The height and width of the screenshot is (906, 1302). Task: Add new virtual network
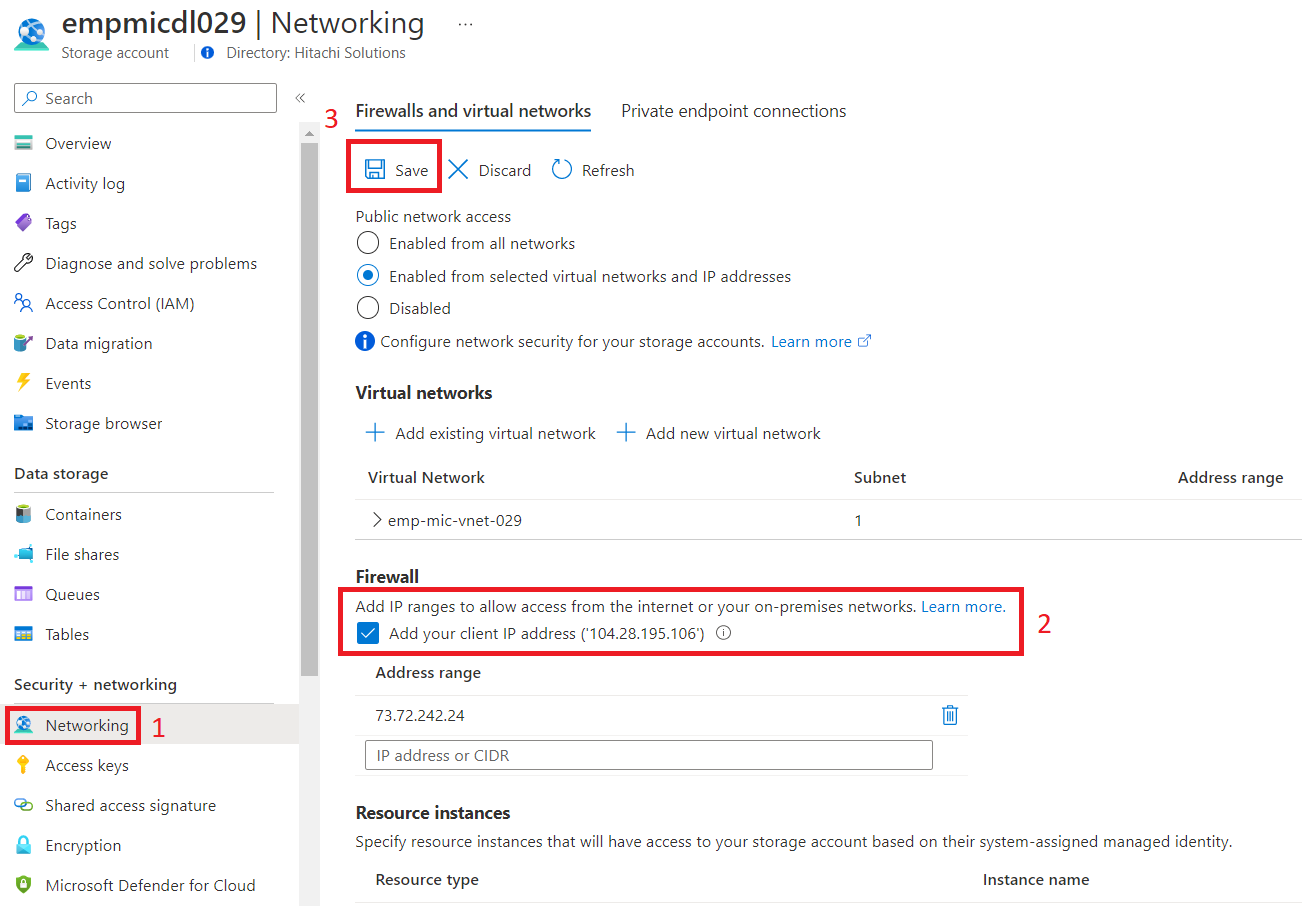(x=718, y=433)
